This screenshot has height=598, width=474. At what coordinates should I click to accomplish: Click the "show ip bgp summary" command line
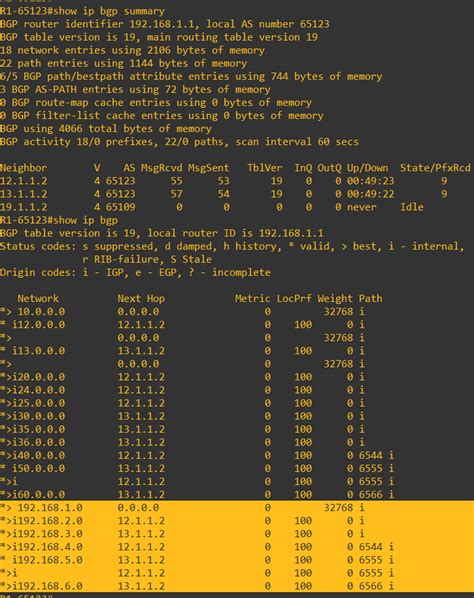coord(82,11)
